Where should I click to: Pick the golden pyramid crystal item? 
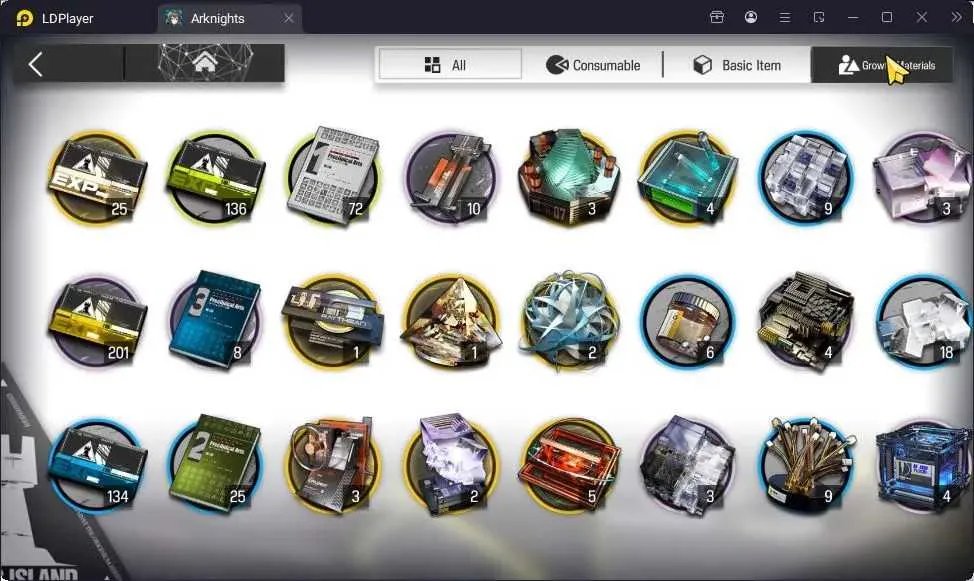coord(451,322)
